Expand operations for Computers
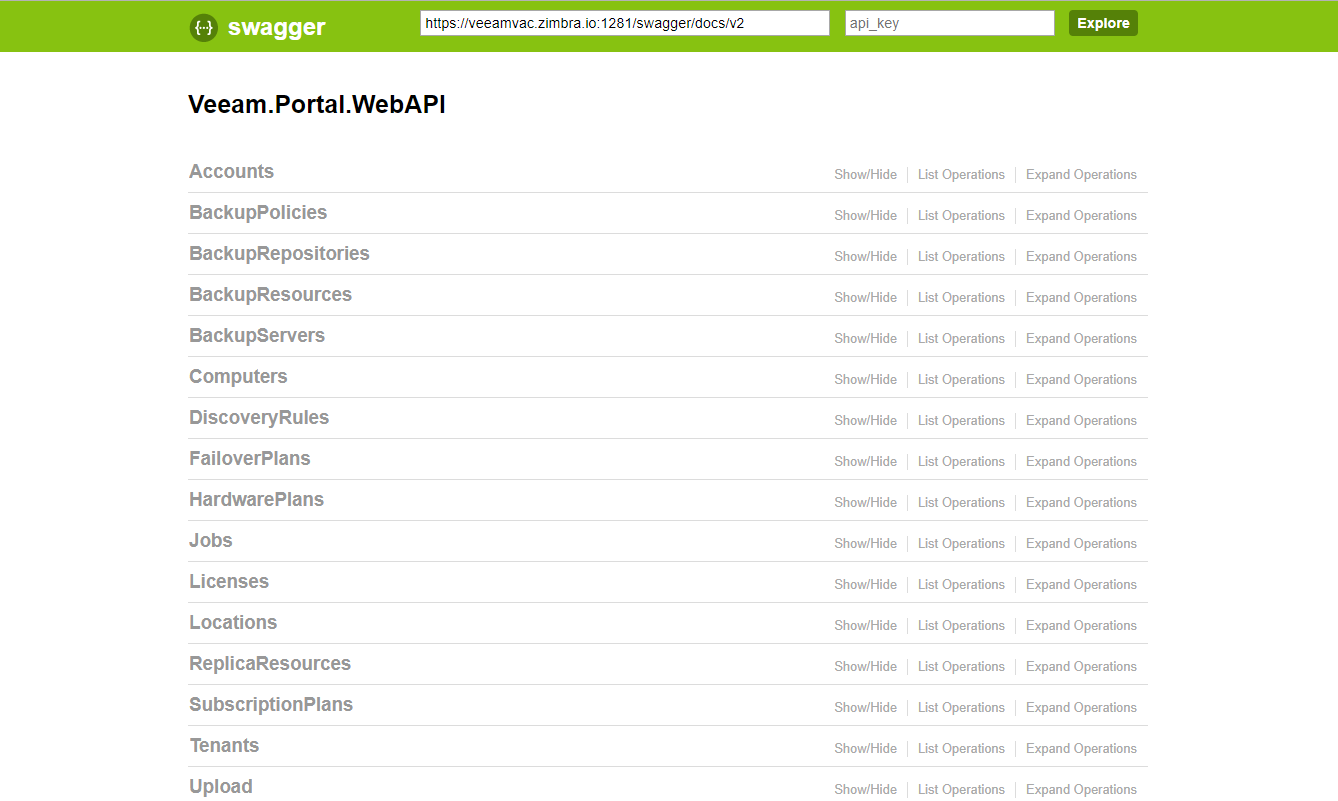The height and width of the screenshot is (801, 1338). click(x=1081, y=380)
